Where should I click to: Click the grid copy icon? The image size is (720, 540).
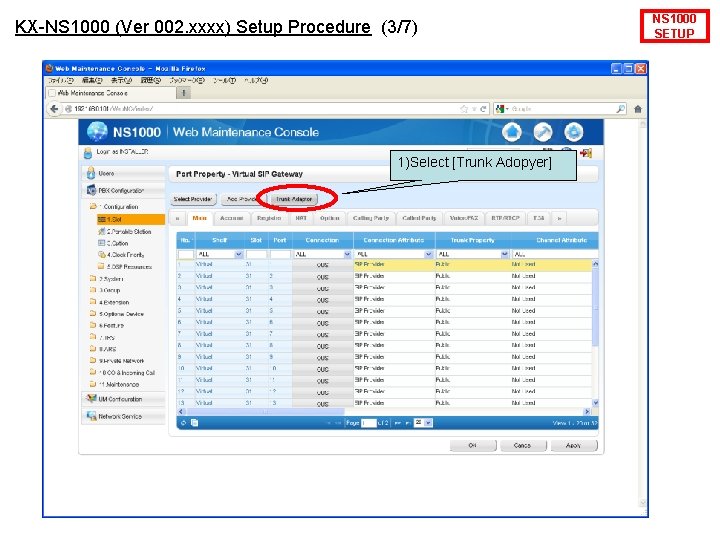[194, 422]
